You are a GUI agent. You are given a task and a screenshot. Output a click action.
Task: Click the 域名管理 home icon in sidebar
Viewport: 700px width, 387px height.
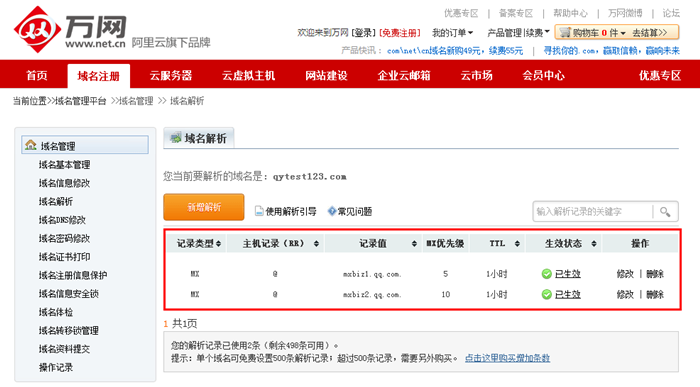tap(31, 145)
